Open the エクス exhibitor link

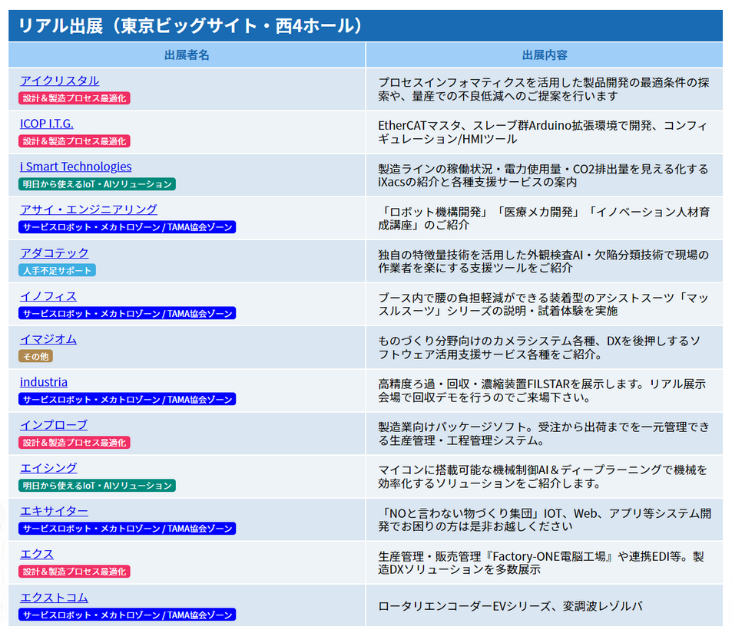tap(37, 555)
